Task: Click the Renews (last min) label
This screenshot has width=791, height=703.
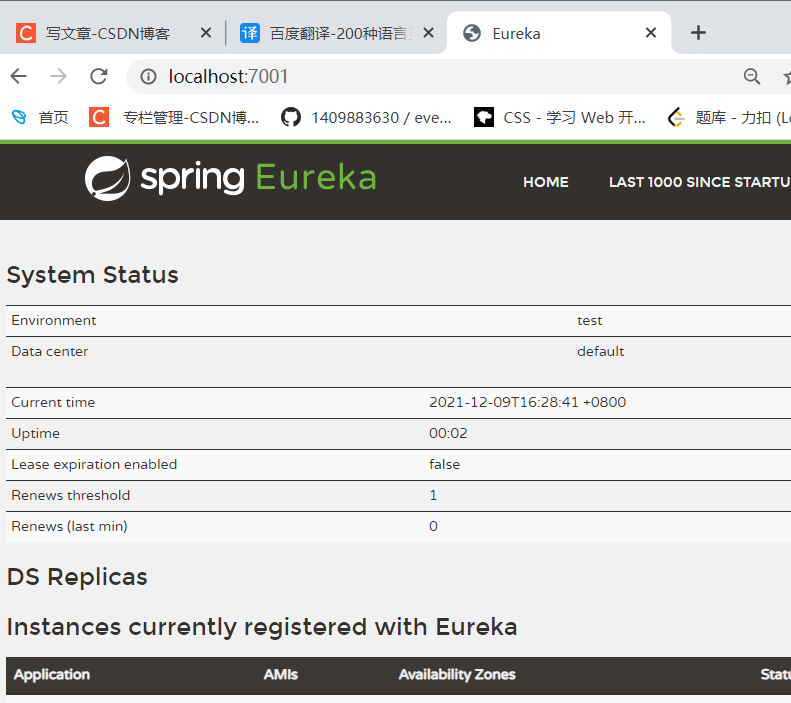Action: pos(70,526)
